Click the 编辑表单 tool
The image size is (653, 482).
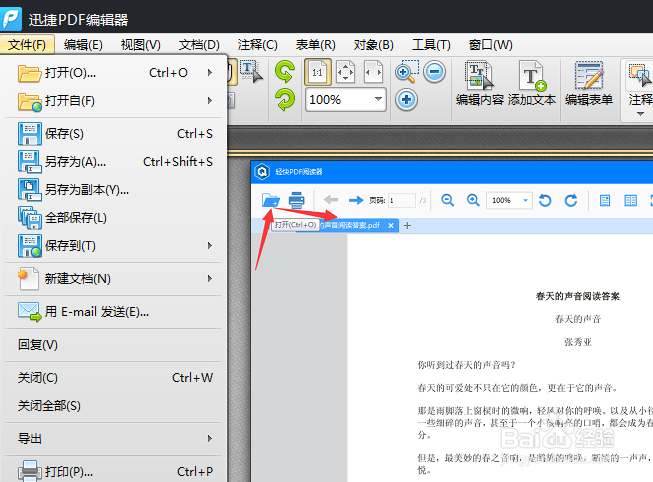point(588,83)
